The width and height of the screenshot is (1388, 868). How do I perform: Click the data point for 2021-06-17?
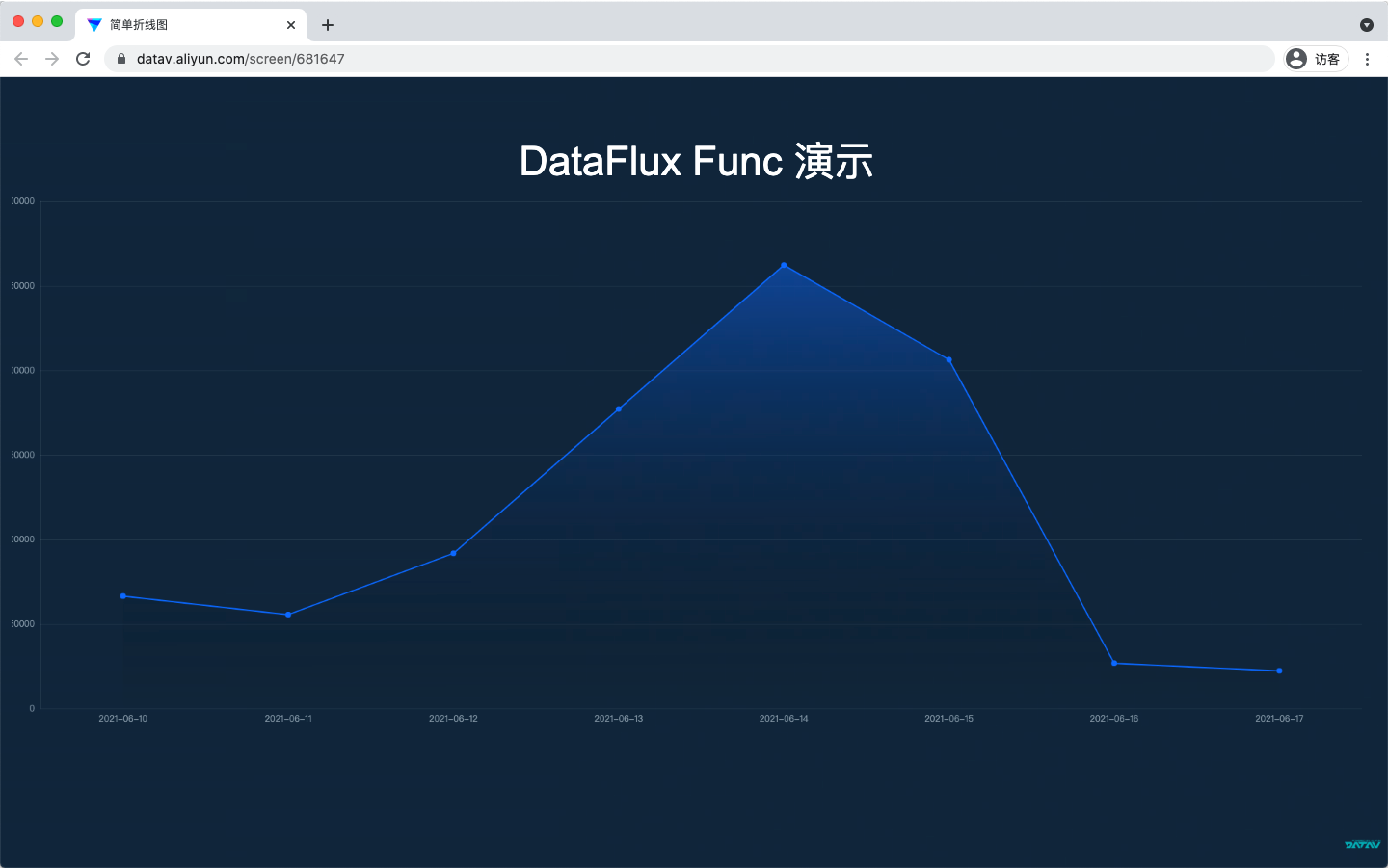tap(1279, 671)
